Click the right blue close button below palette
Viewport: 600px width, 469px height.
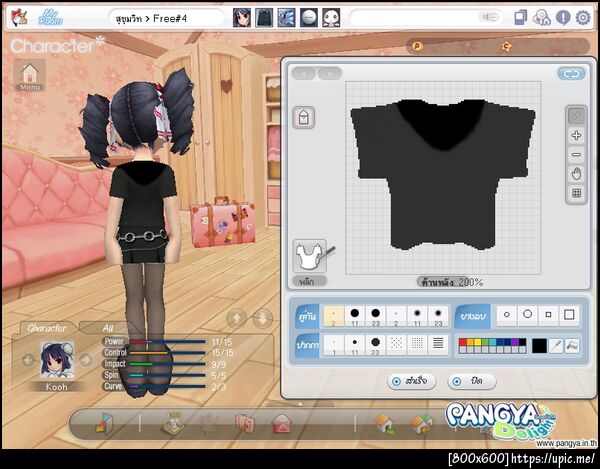pos(471,381)
